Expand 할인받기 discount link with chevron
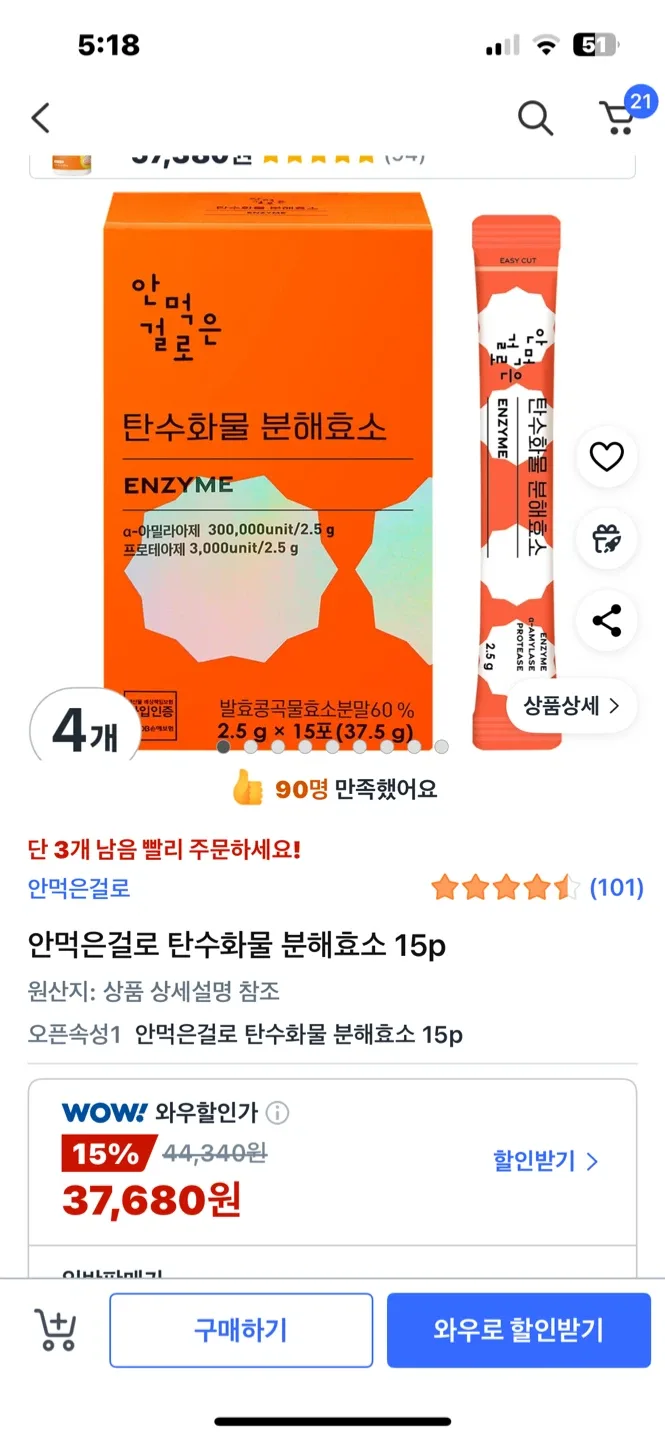 [x=545, y=1161]
